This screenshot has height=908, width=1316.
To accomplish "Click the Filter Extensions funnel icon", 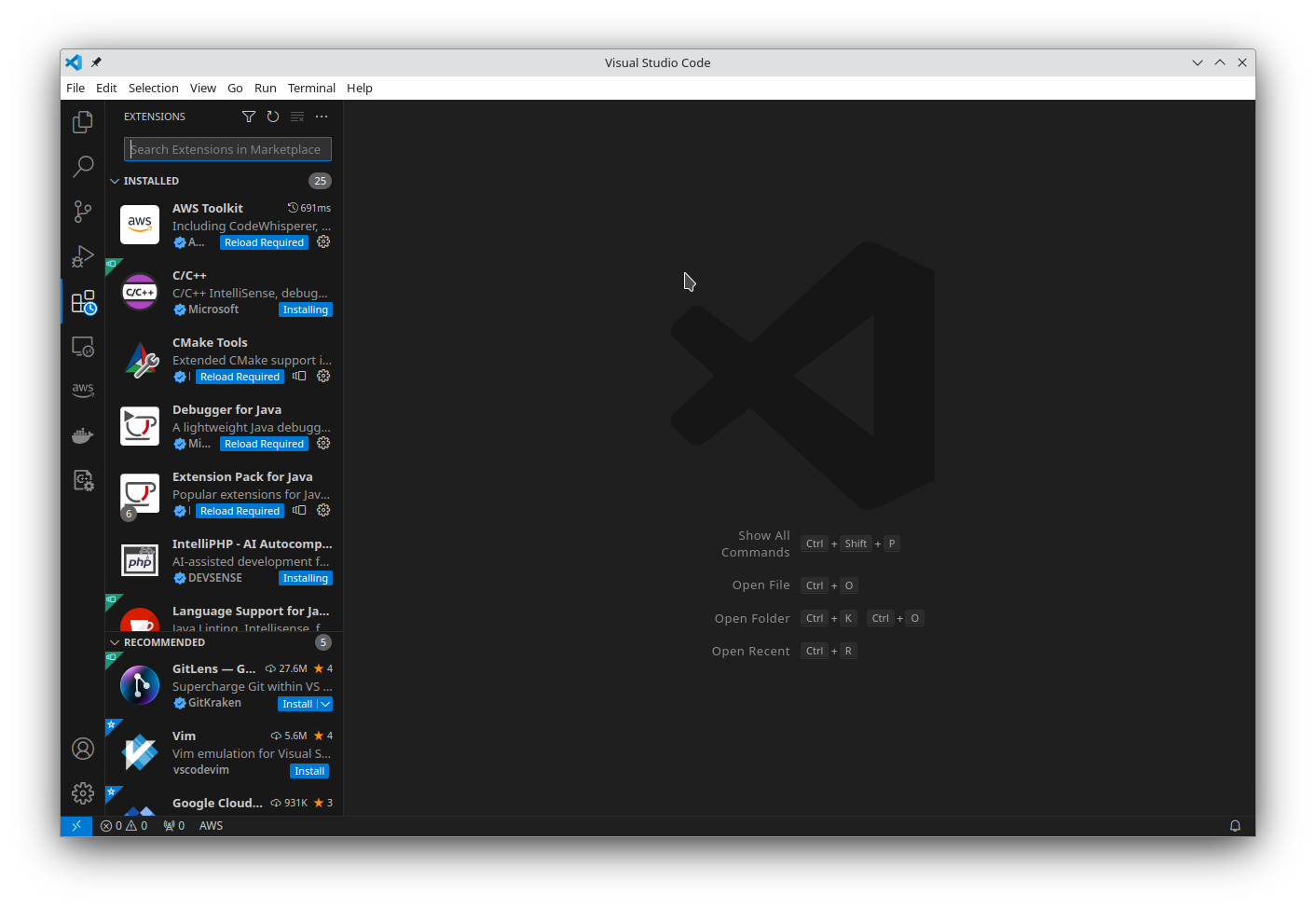I will click(249, 117).
